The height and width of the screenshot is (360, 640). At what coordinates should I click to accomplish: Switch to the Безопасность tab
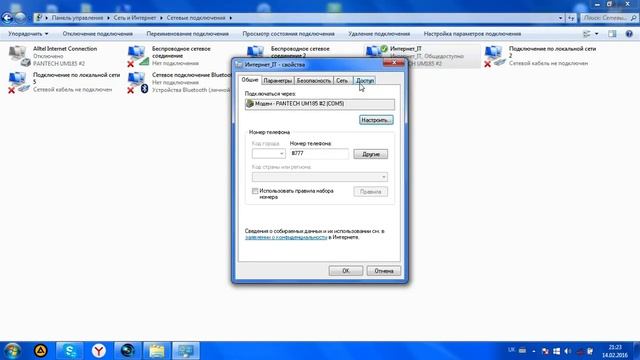(313, 81)
